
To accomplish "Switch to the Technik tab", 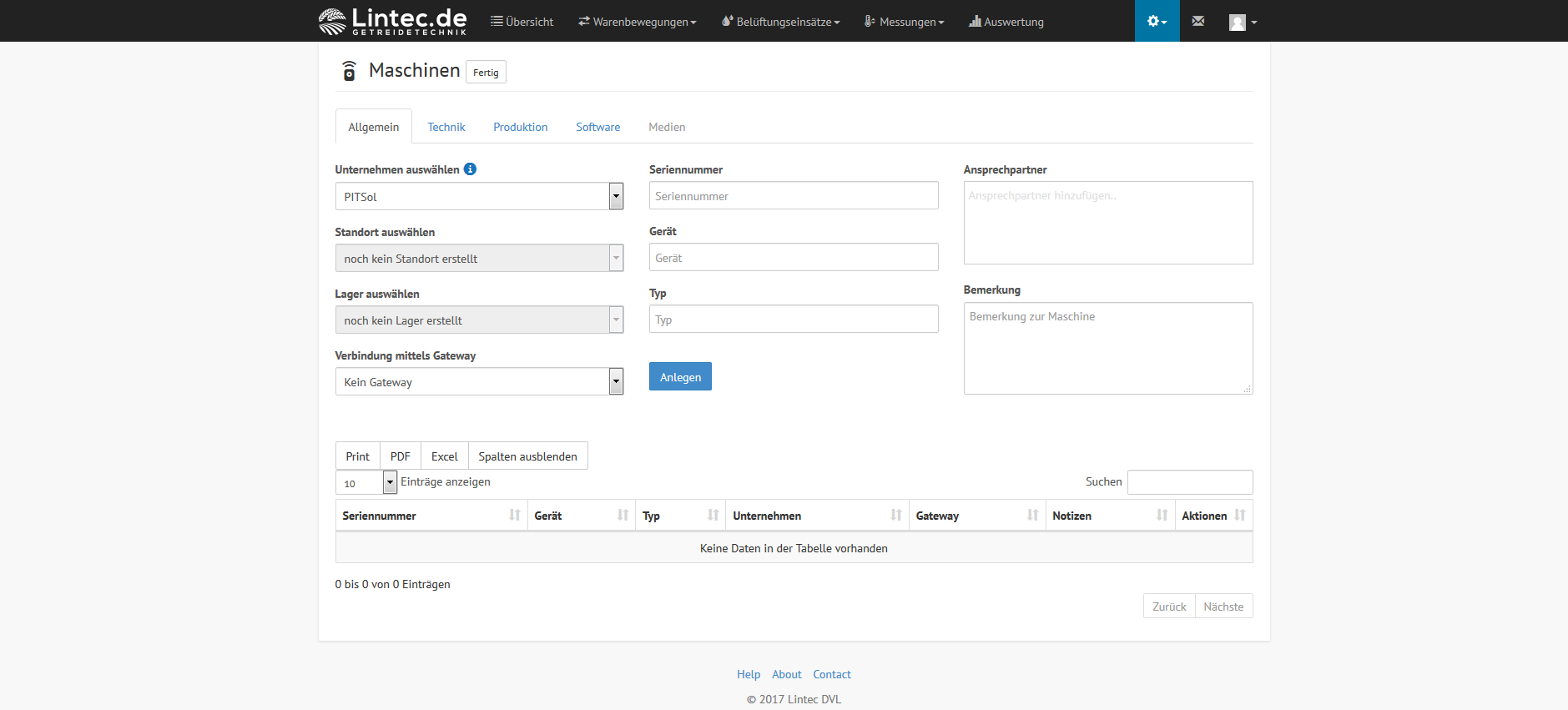I will coord(446,127).
